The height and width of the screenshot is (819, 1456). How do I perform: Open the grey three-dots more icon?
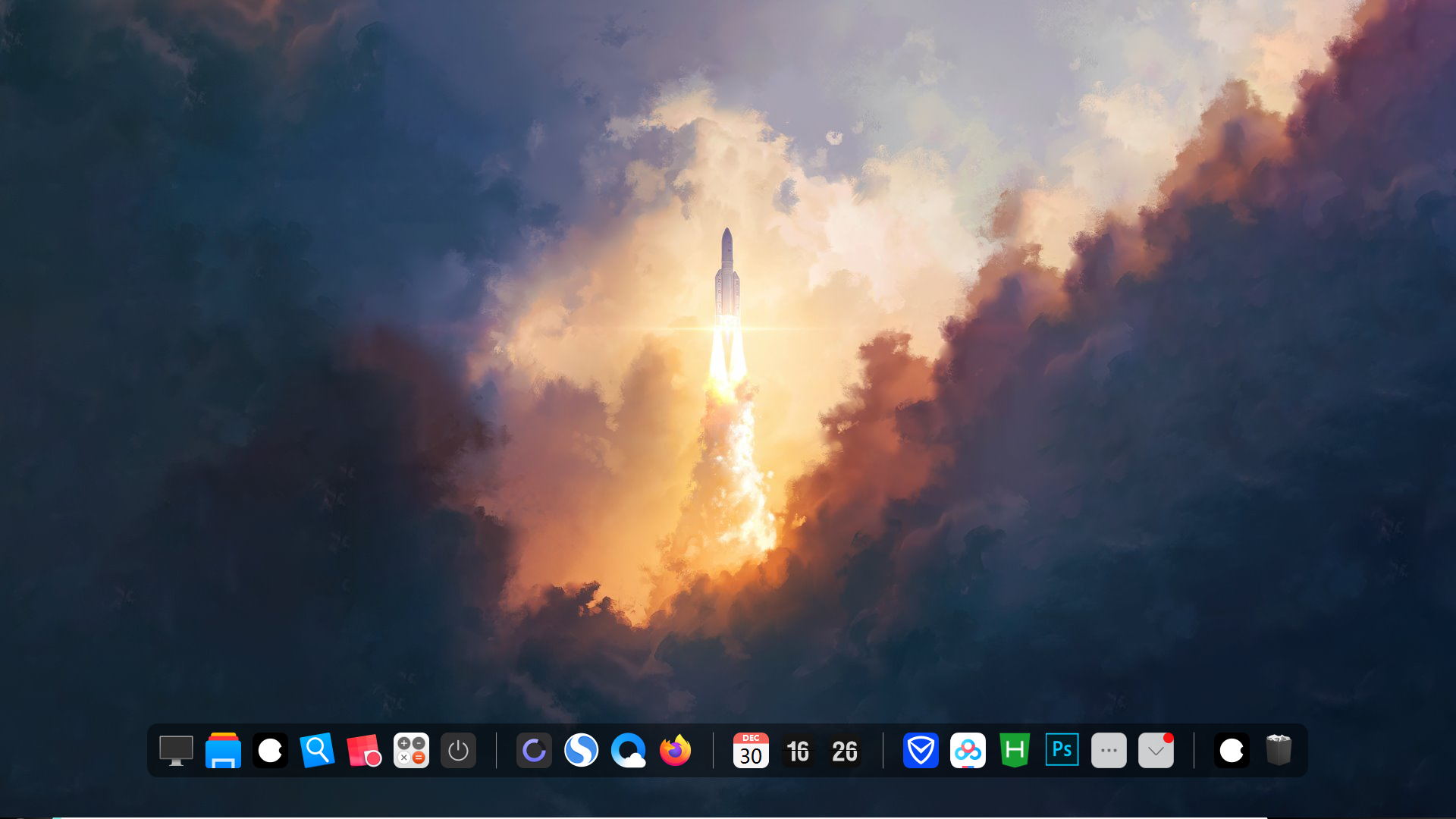[x=1109, y=751]
